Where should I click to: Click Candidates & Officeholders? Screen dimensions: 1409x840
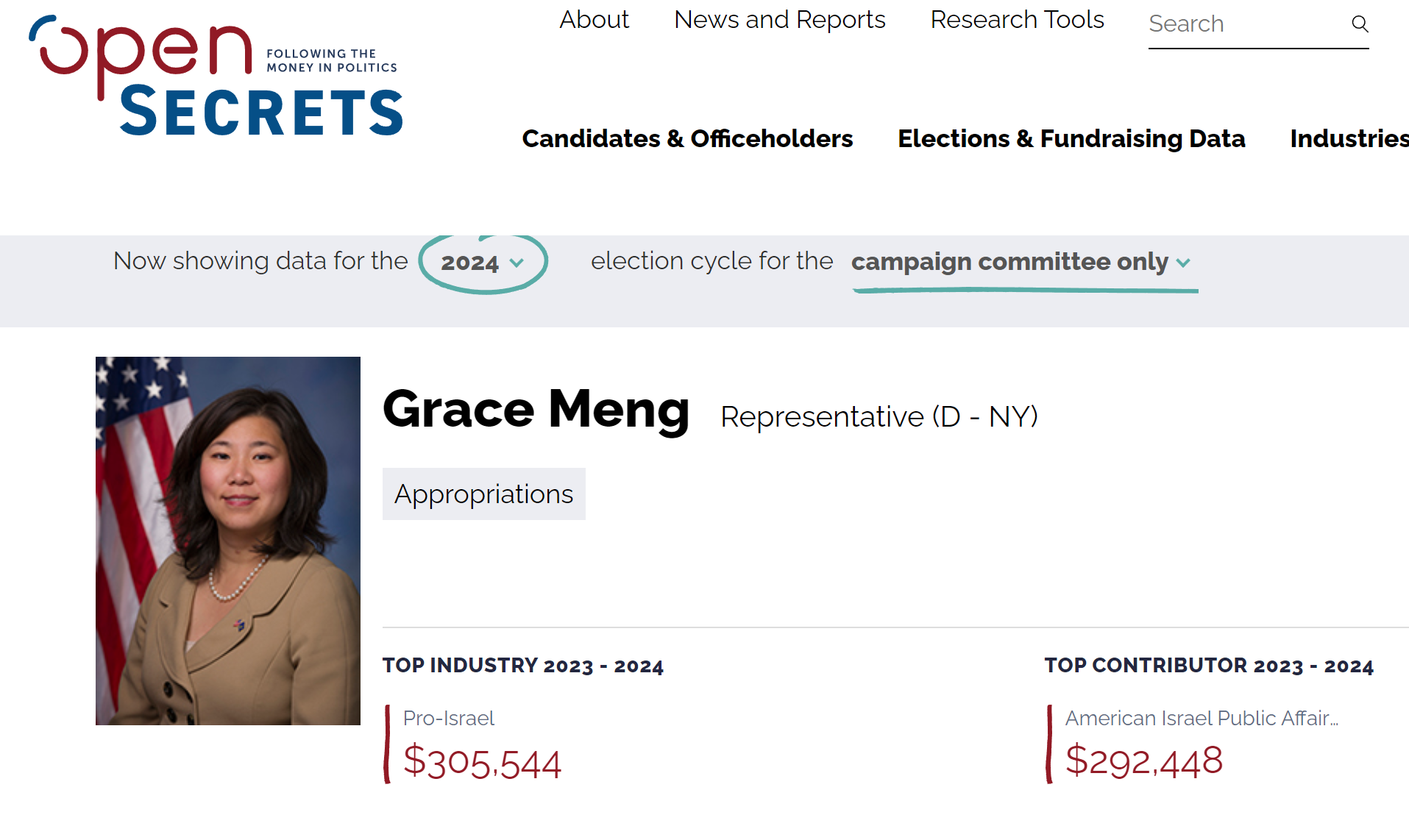tap(687, 139)
